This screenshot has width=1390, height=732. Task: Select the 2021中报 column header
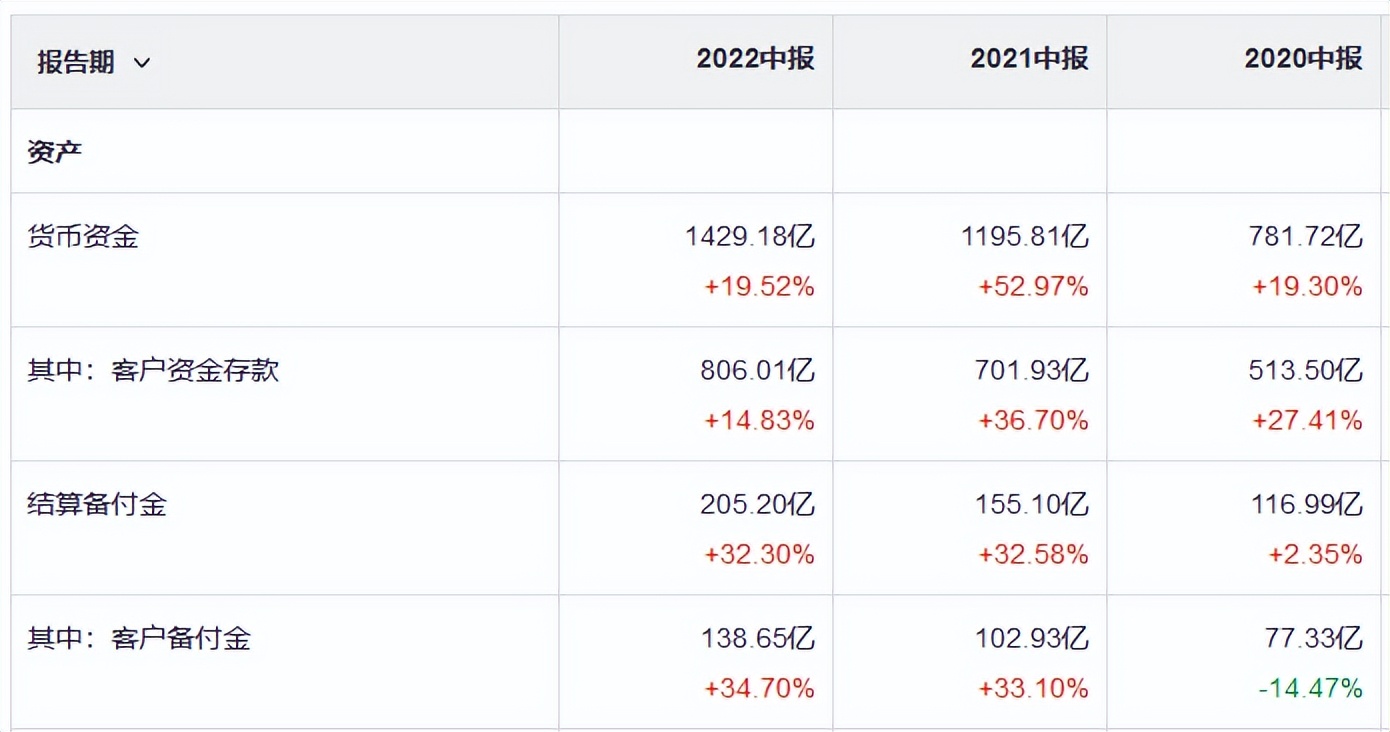coord(1029,59)
